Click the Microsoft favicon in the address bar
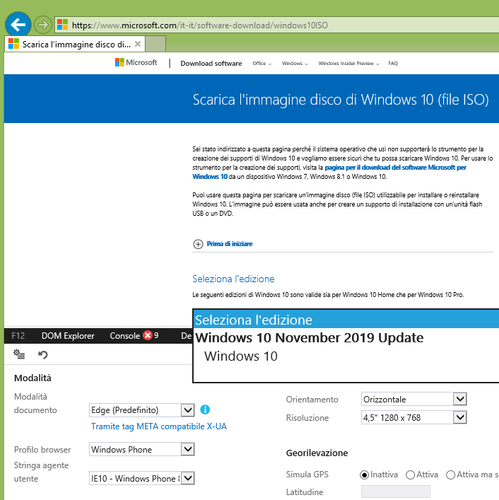 [x=62, y=25]
